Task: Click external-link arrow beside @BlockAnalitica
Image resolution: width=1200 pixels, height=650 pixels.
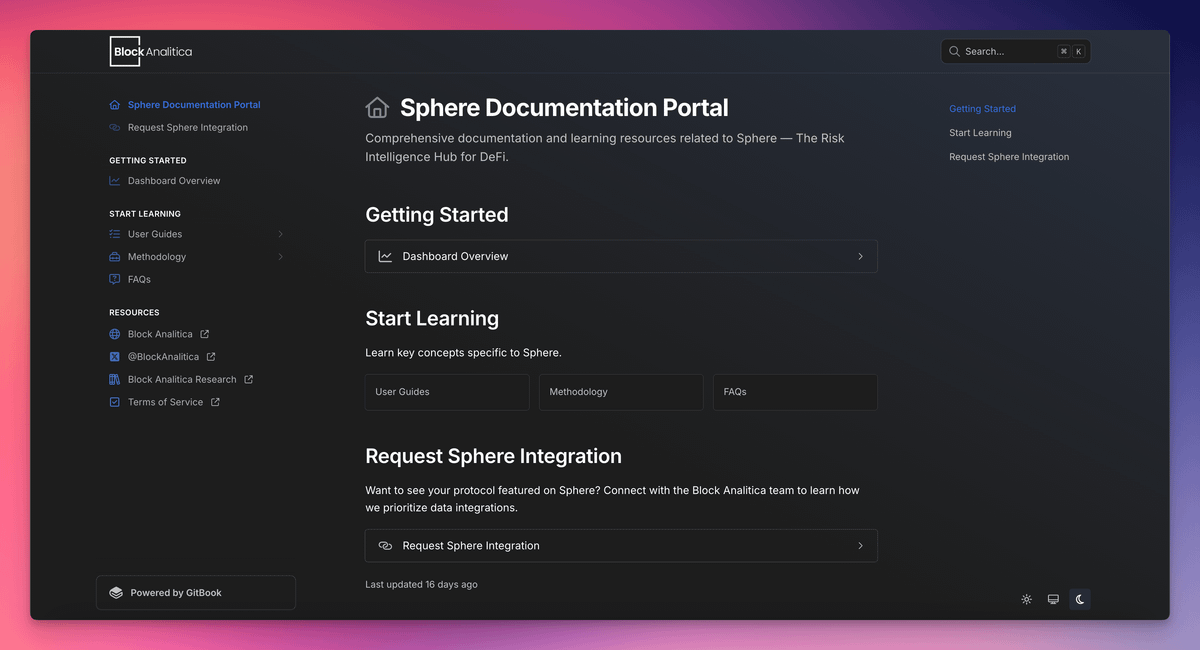Action: point(211,357)
